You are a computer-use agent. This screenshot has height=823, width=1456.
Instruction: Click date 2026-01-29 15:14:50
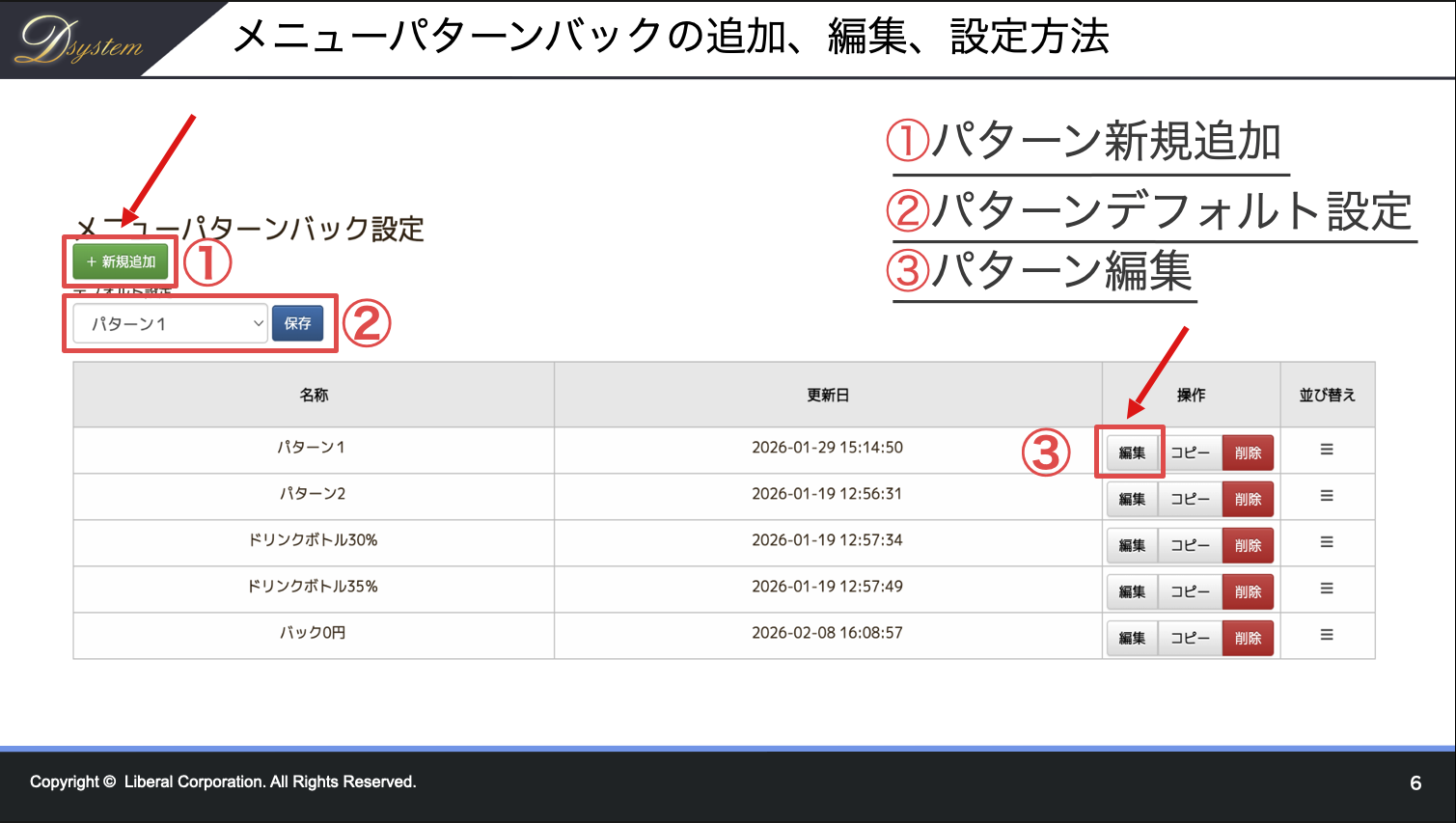828,448
